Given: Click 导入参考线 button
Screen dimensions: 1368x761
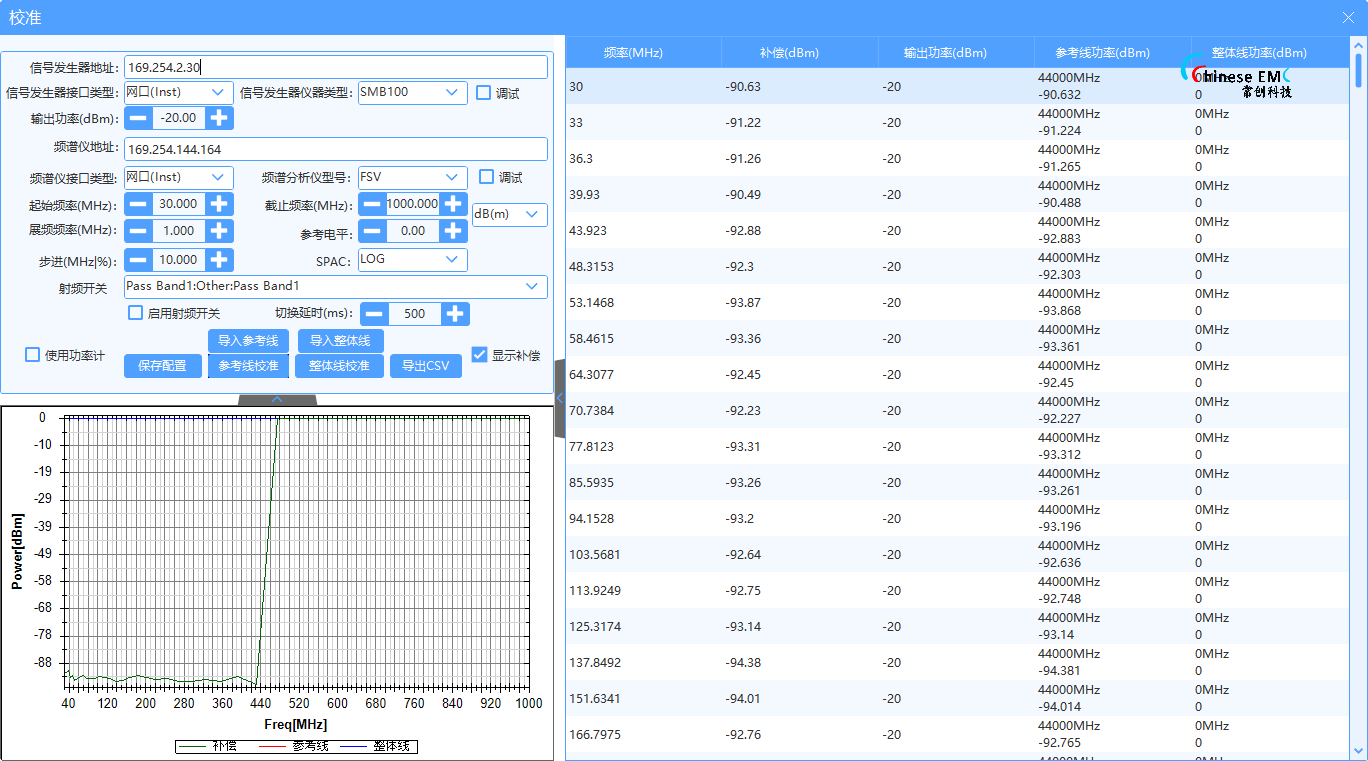Looking at the screenshot, I should click(249, 341).
